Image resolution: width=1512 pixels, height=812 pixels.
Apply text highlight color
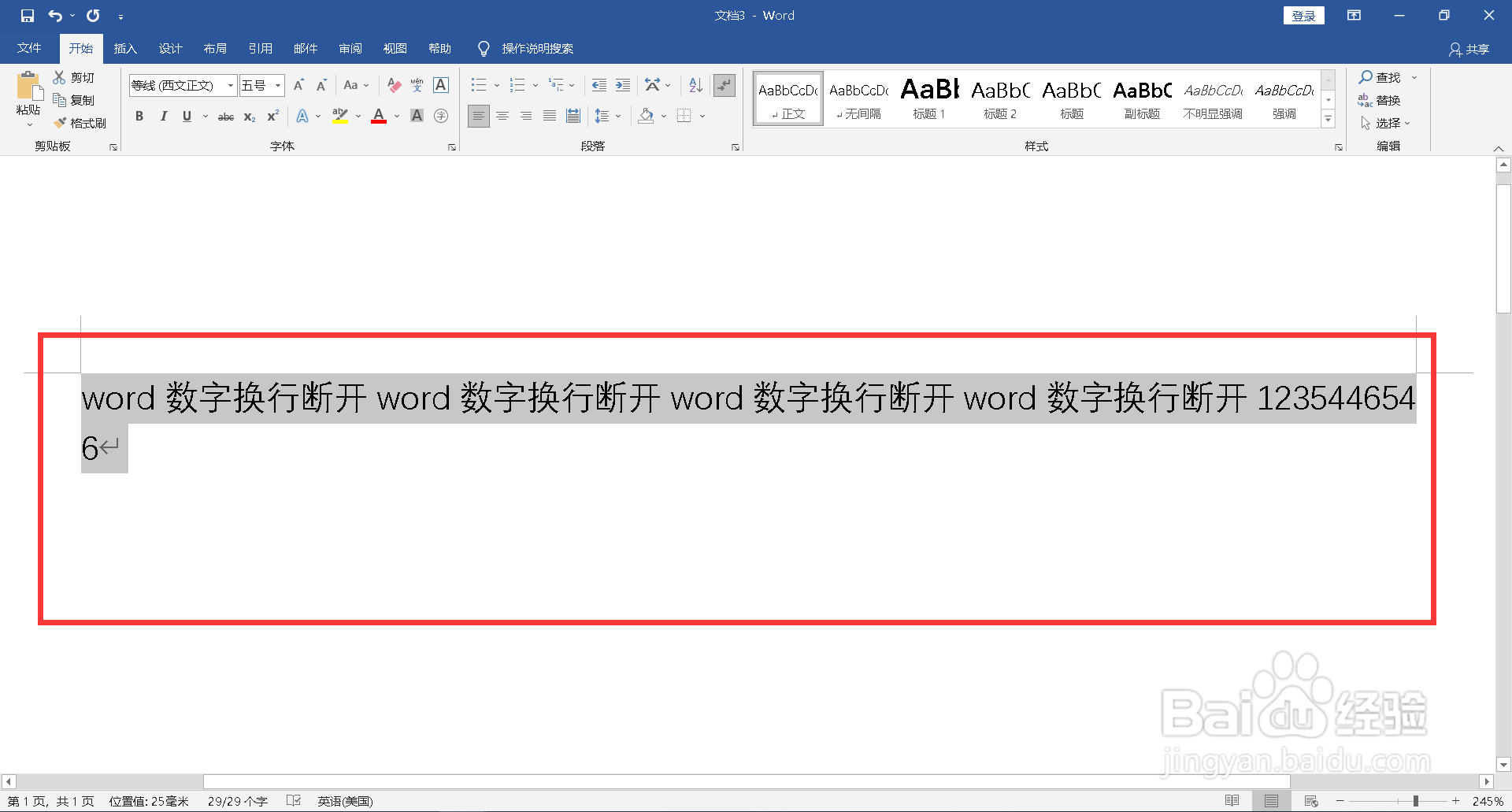pos(339,116)
